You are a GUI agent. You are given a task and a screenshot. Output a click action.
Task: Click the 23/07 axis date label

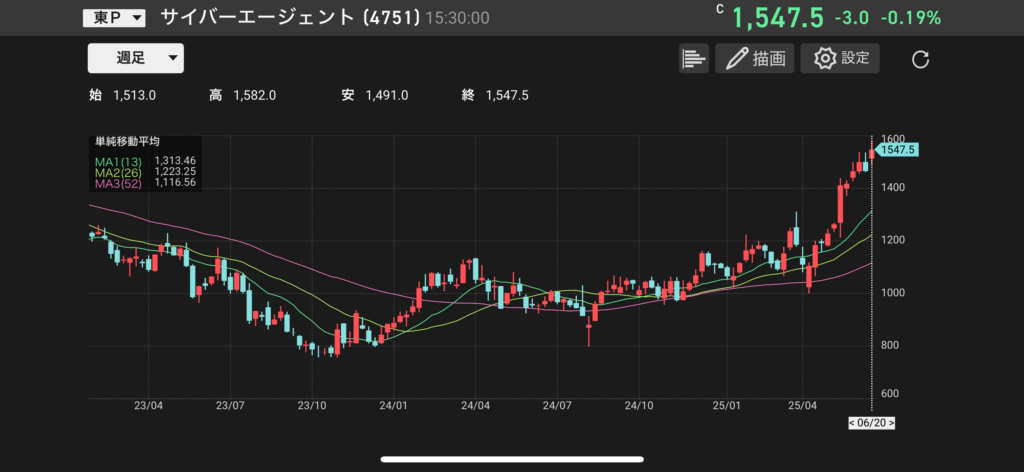[x=229, y=405]
